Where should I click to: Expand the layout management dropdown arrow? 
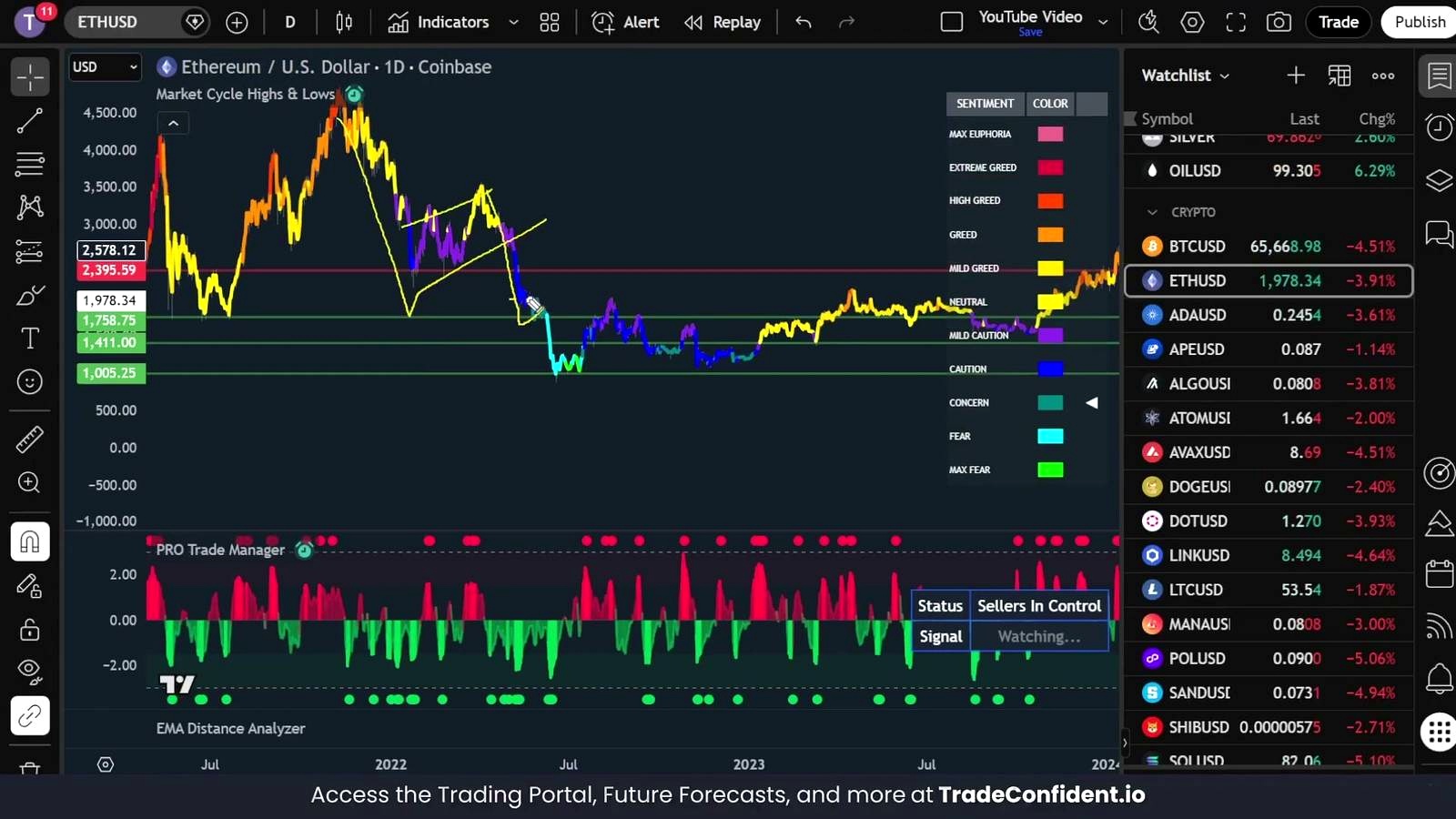[x=1104, y=22]
